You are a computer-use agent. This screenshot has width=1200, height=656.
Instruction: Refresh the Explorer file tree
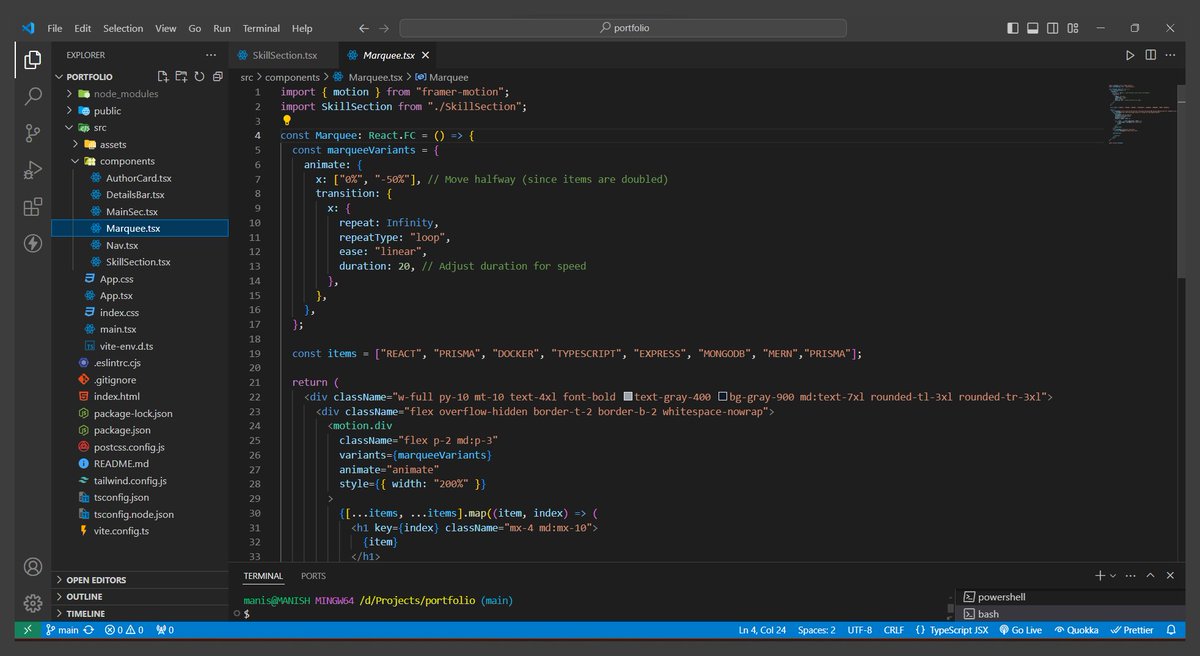click(x=199, y=76)
